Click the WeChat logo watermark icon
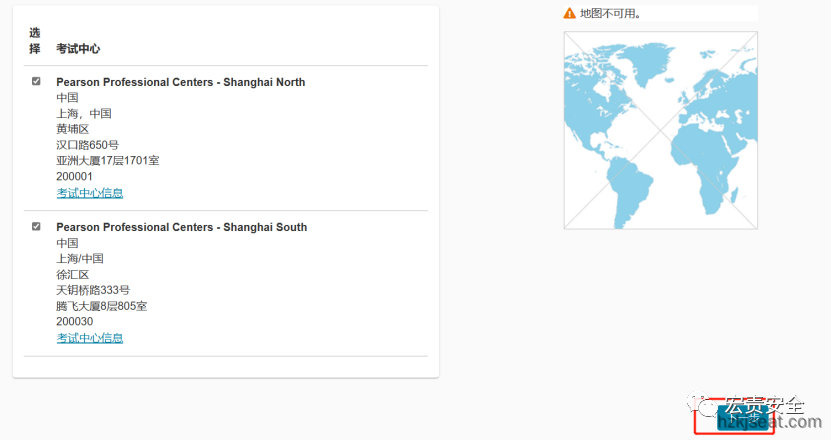Image resolution: width=831 pixels, height=441 pixels. [708, 407]
